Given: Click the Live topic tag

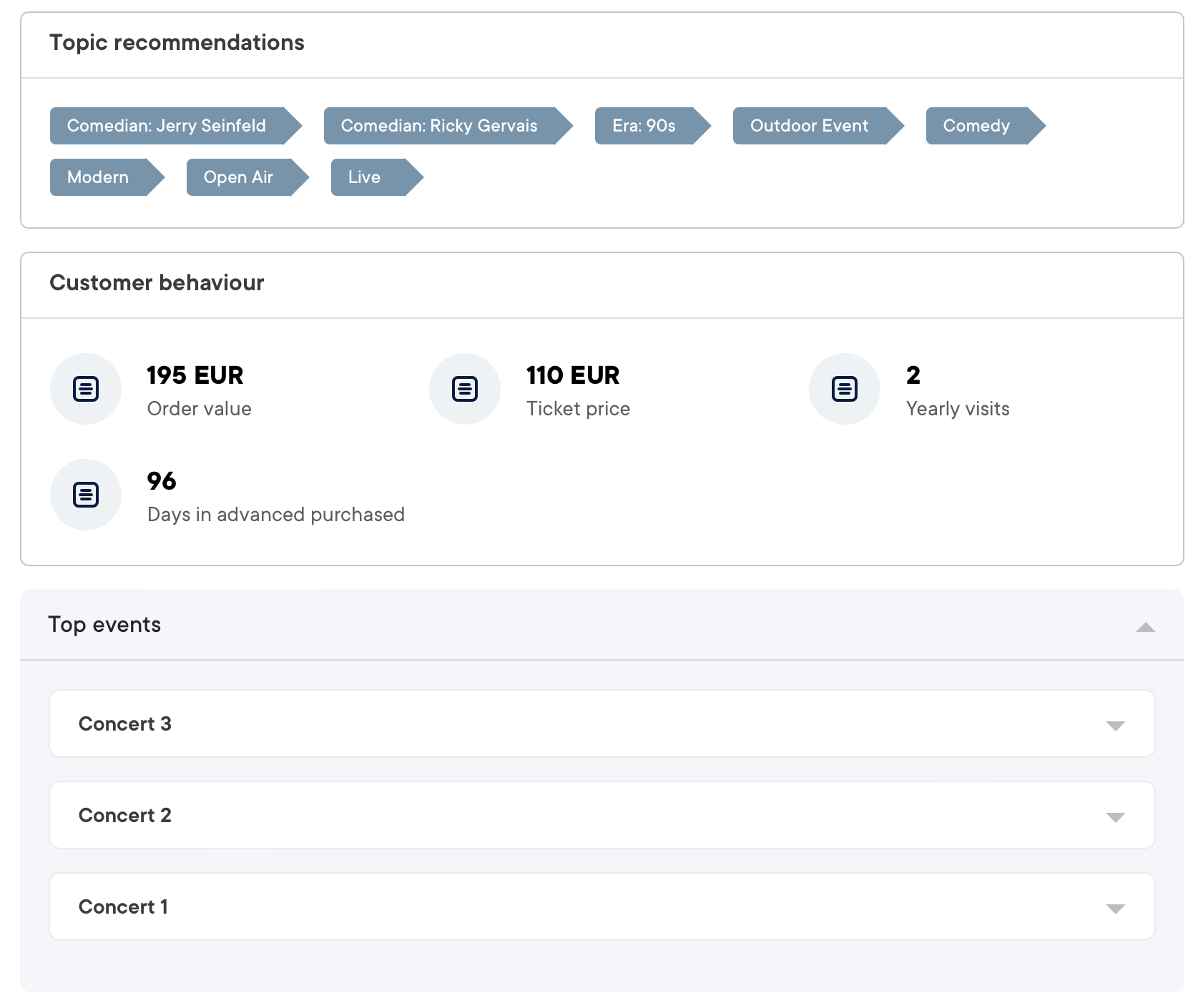Looking at the screenshot, I should coord(363,177).
